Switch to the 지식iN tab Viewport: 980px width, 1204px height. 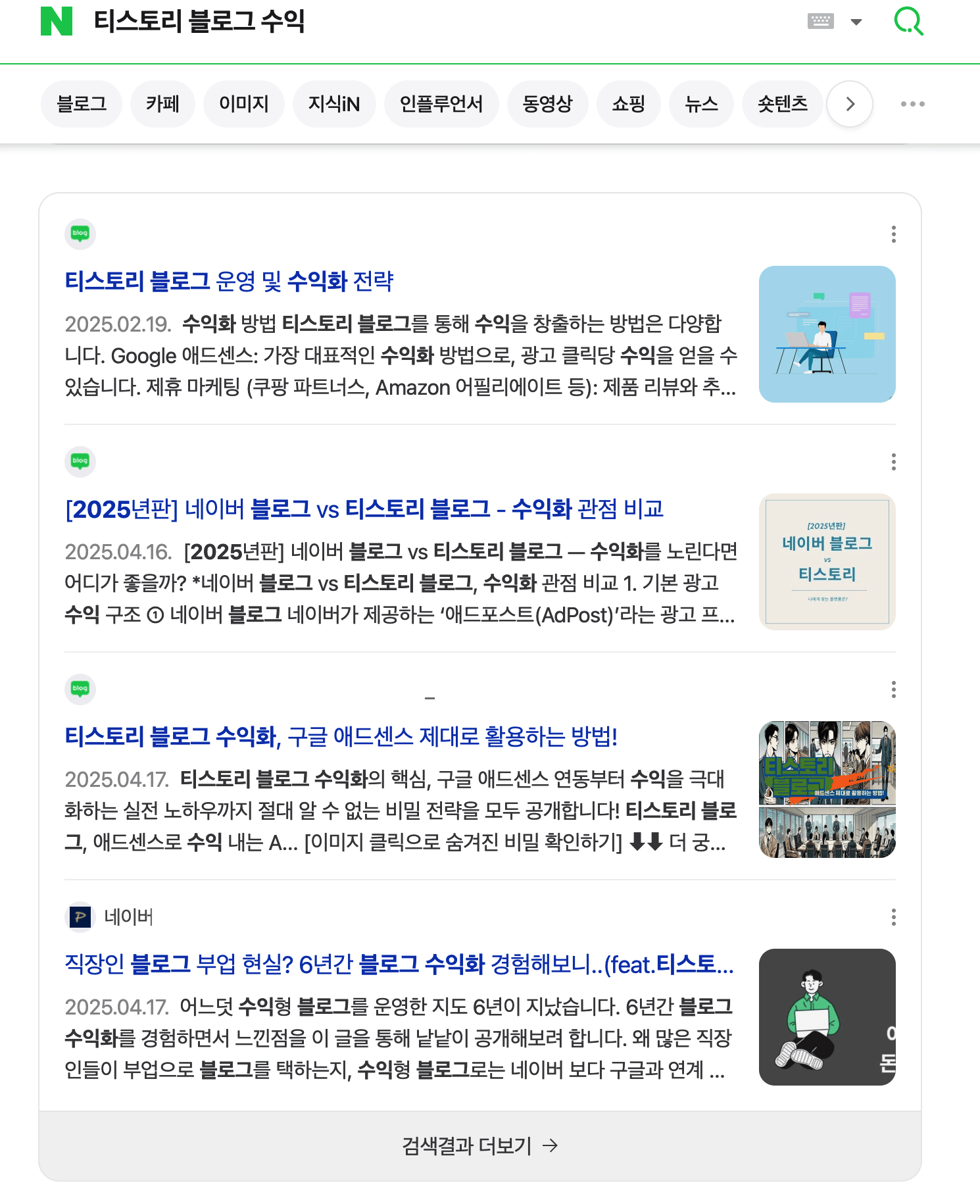[334, 104]
